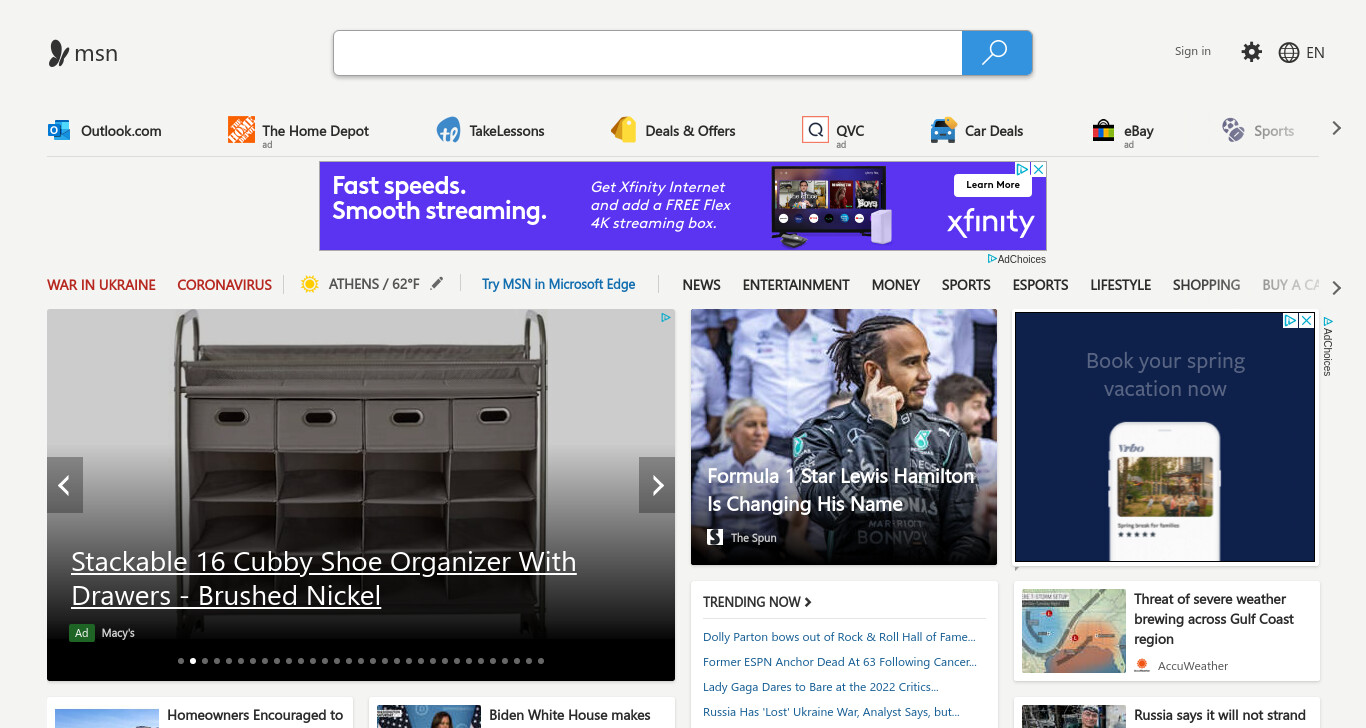Click the storm map thumbnail
The width and height of the screenshot is (1366, 728).
(x=1074, y=630)
